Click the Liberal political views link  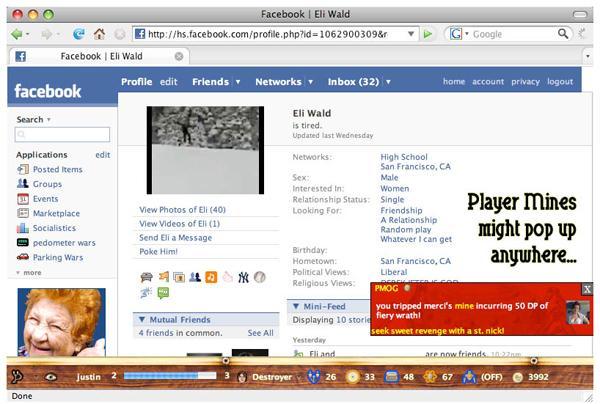(394, 272)
